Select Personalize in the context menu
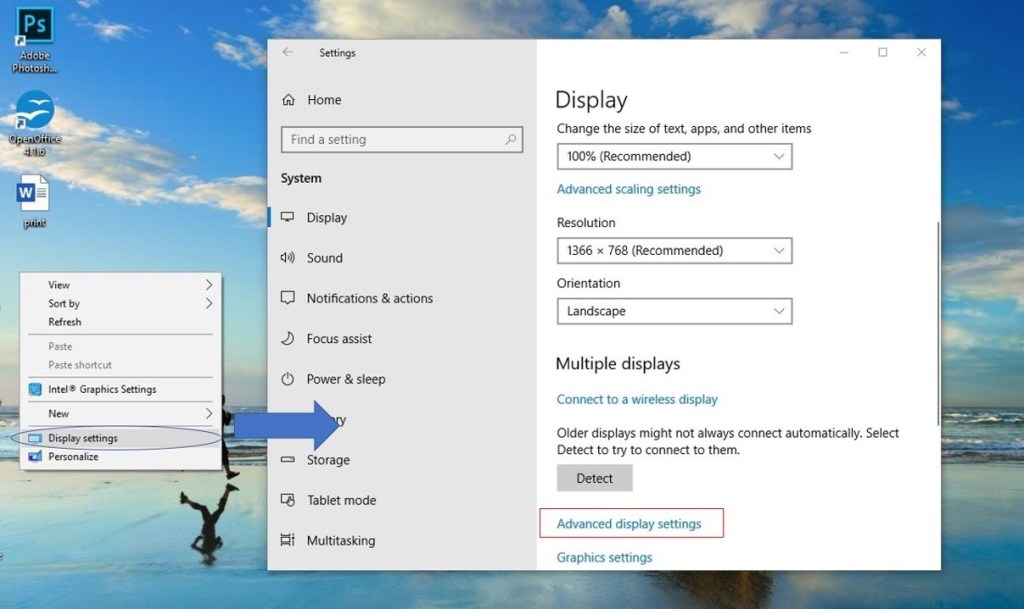Screen dimensions: 1024x609 click(x=73, y=456)
